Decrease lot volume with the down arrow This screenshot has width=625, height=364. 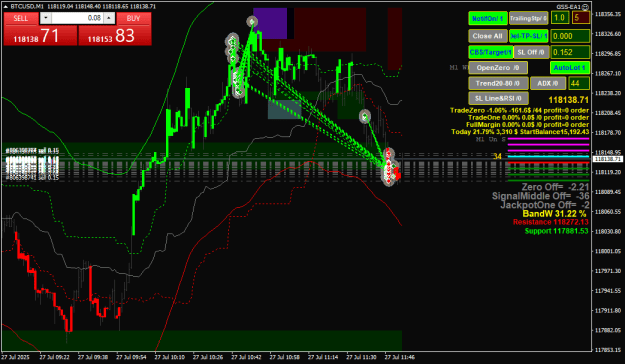[45, 18]
